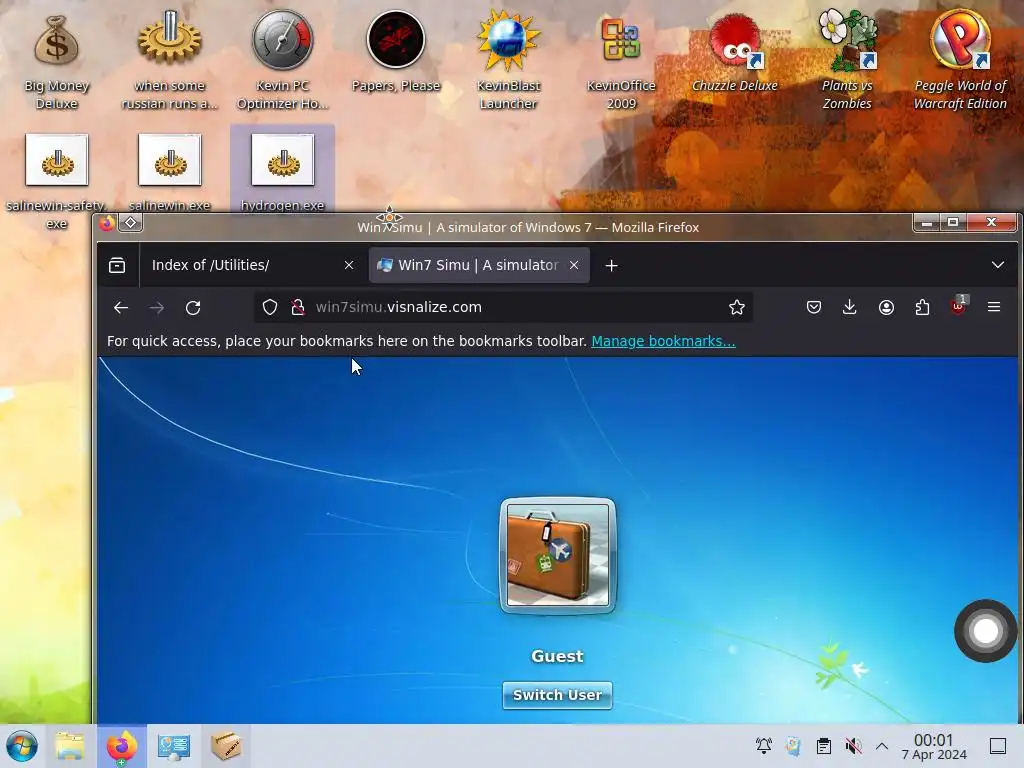
Task: Open the tray icon beside the notifications bell
Action: tap(793, 746)
